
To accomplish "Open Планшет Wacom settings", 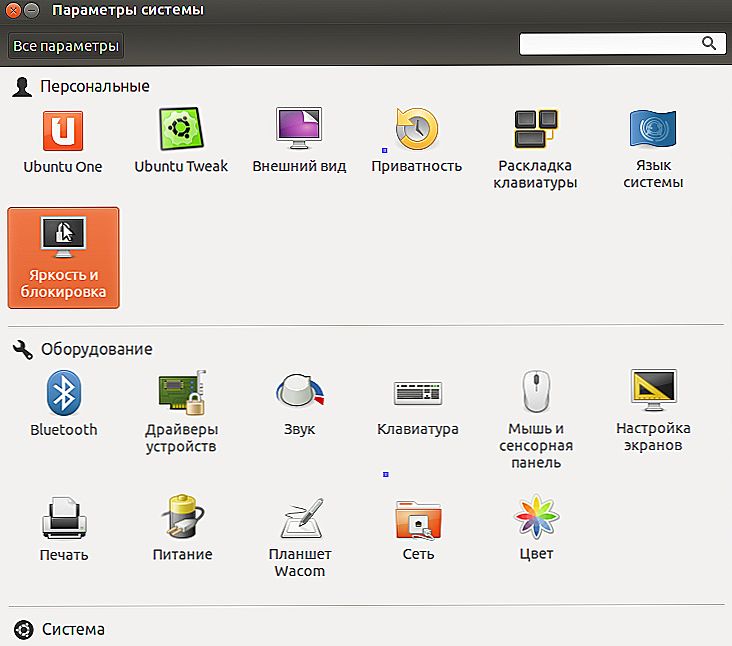I will (x=300, y=538).
